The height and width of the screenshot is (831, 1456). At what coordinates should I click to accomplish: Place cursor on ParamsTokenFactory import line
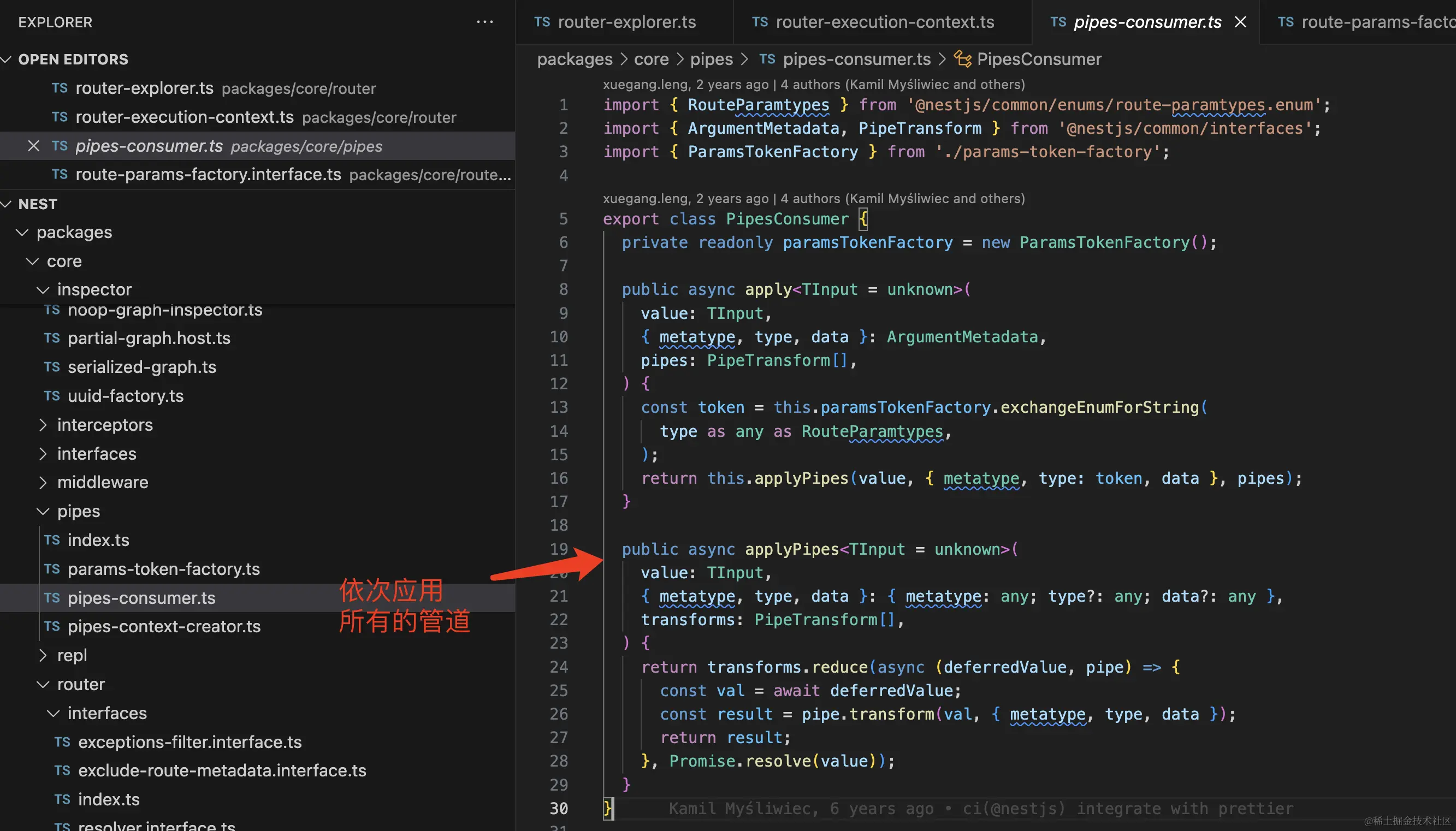click(886, 152)
